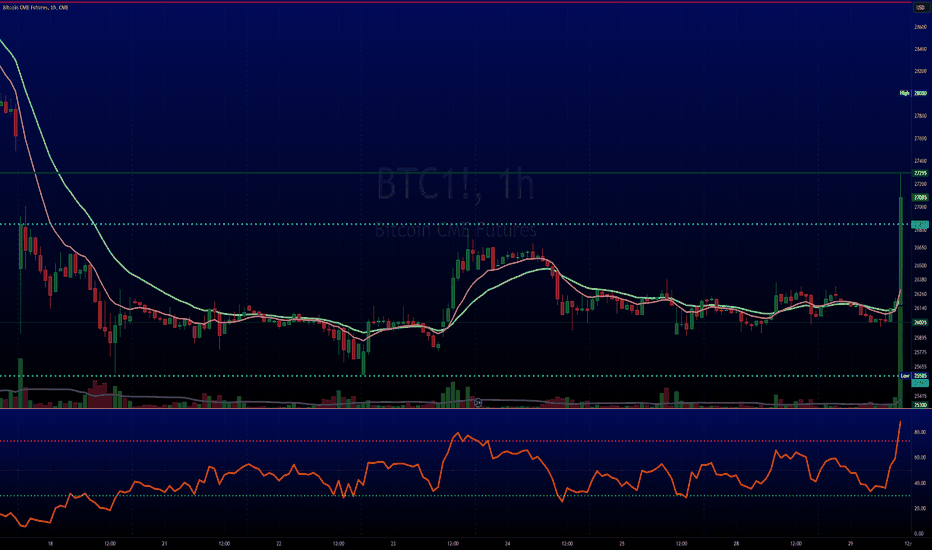Select the 26025 price label
Image resolution: width=932 pixels, height=550 pixels.
pos(920,322)
